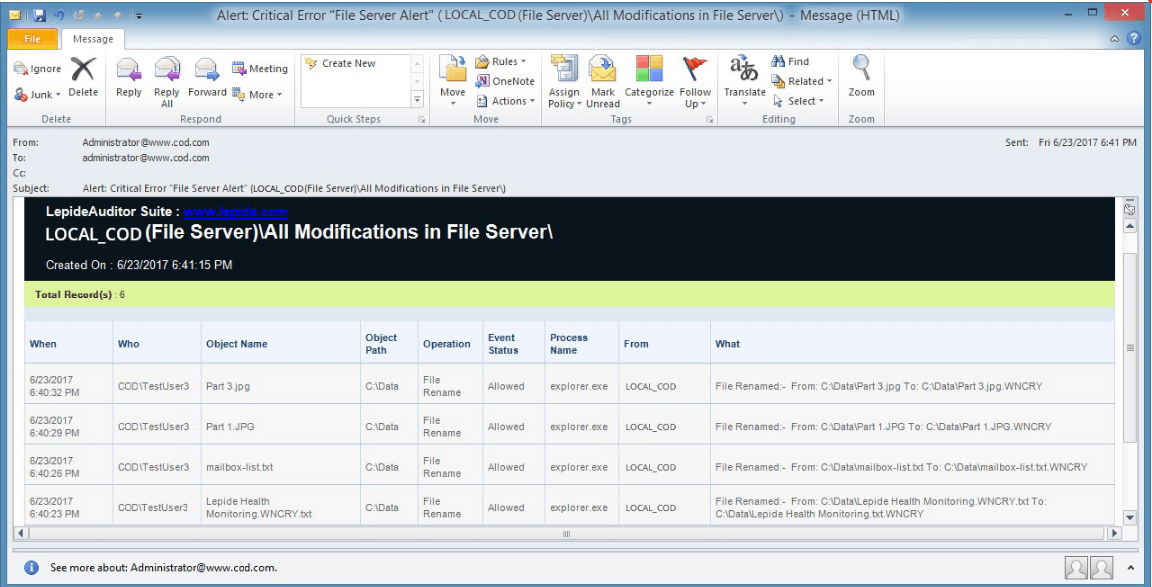Open the Actions dropdown
Viewport: 1152px width, 587px height.
[505, 101]
